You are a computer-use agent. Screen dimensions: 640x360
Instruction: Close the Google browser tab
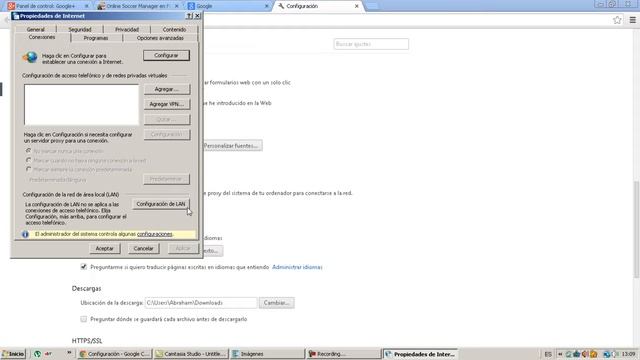(267, 6)
